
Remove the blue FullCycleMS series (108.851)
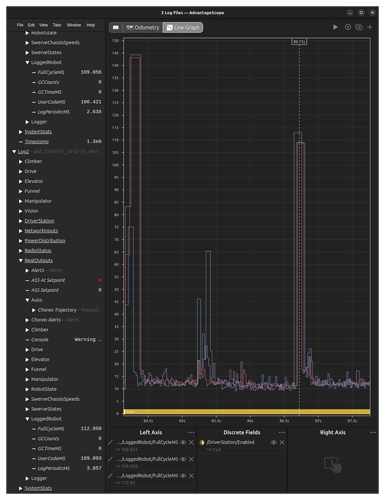pyautogui.click(x=191, y=442)
